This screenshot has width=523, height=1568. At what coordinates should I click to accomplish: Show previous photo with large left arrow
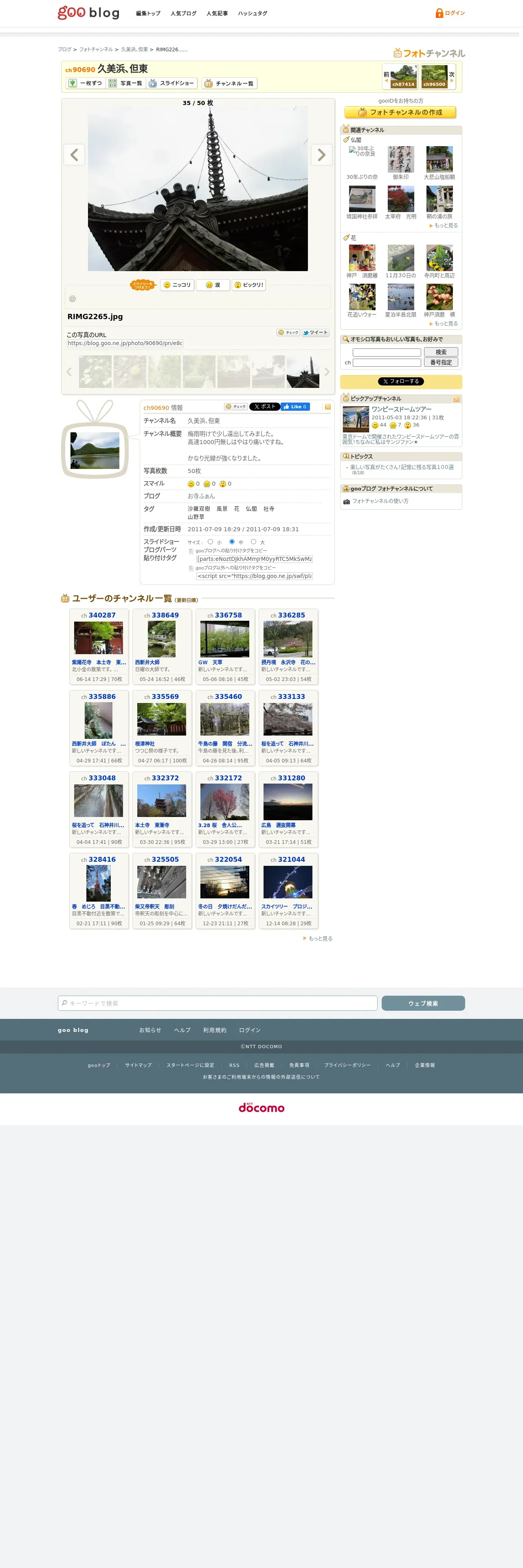(74, 155)
